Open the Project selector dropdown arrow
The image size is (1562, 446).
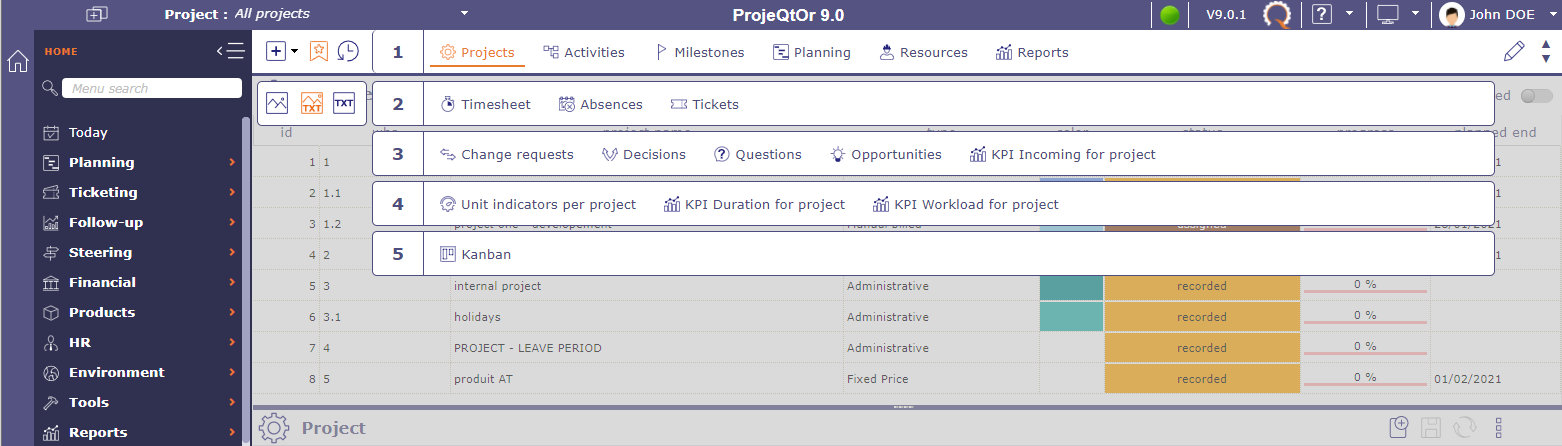tap(464, 14)
